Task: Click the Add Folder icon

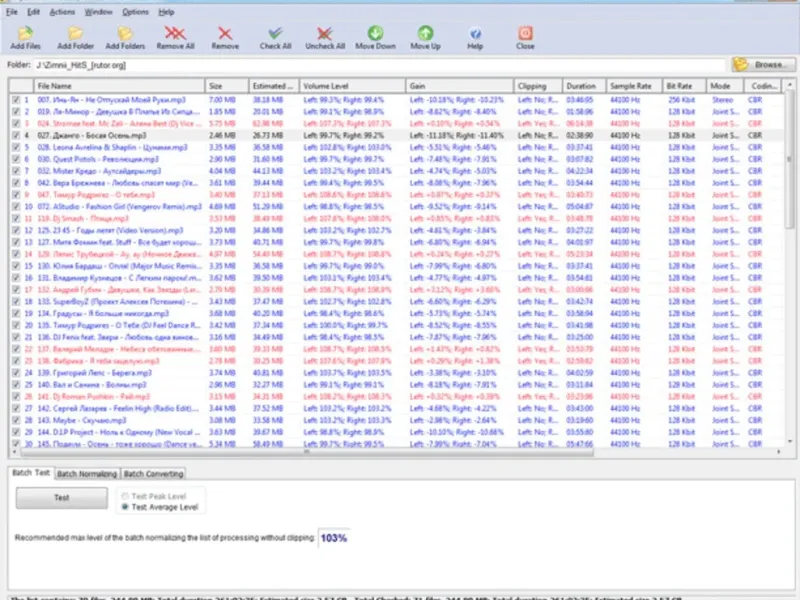Action: click(x=76, y=34)
